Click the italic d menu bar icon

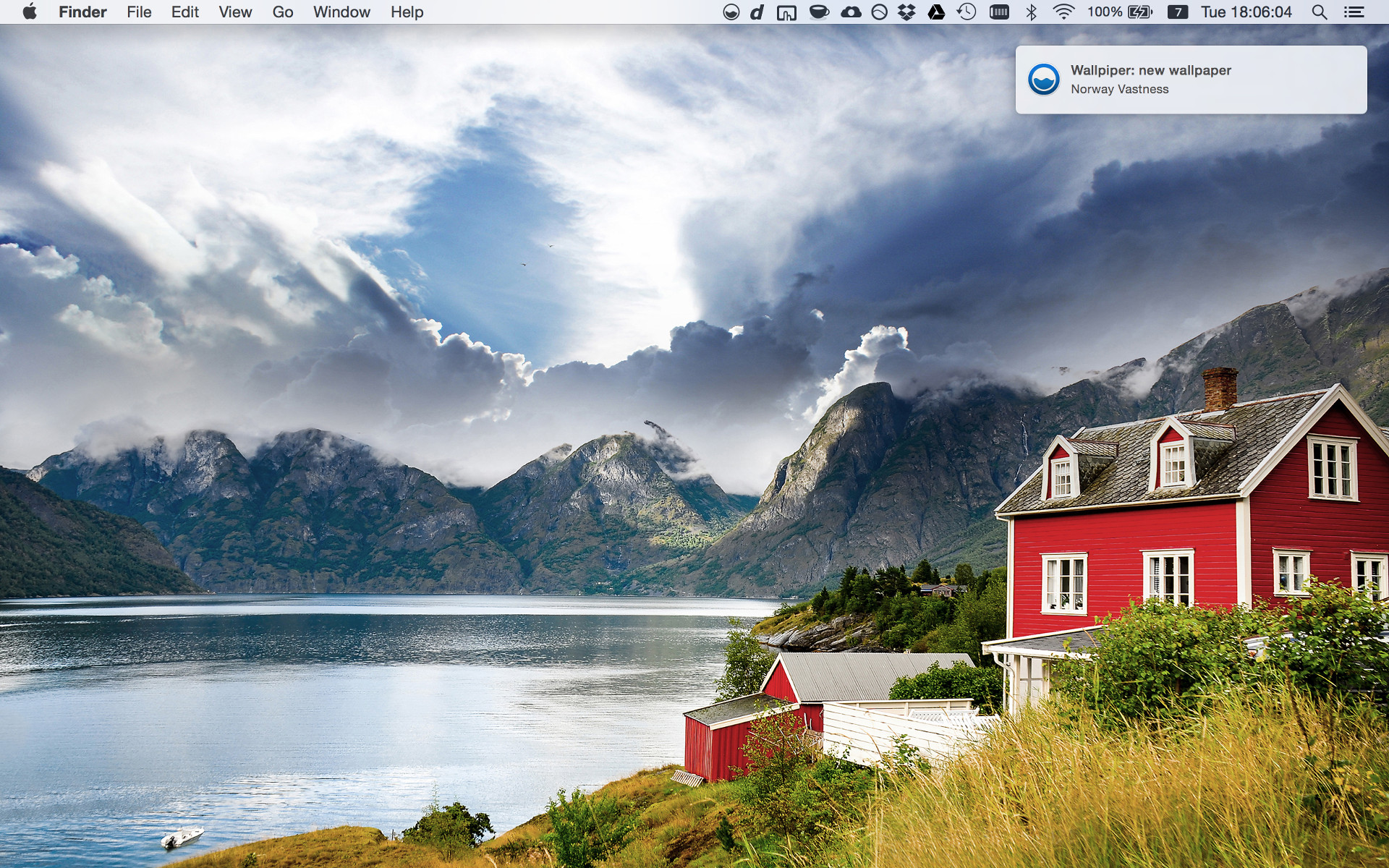tap(757, 12)
